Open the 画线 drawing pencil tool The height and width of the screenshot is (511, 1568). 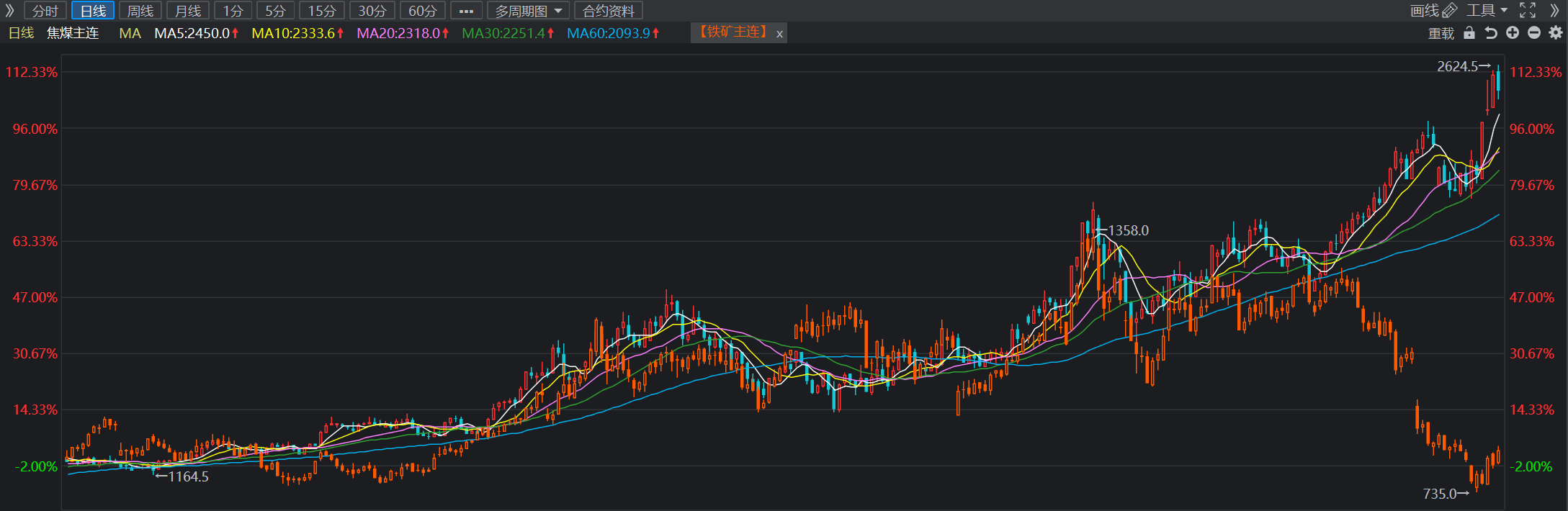tap(1433, 10)
